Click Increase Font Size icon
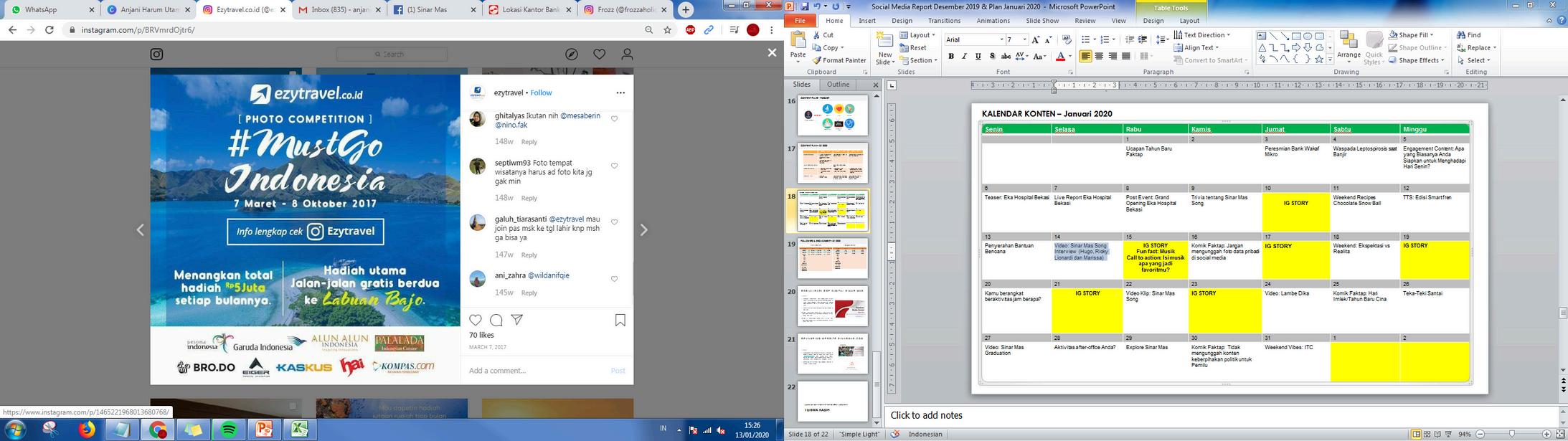The width and height of the screenshot is (1568, 441). (x=1036, y=39)
